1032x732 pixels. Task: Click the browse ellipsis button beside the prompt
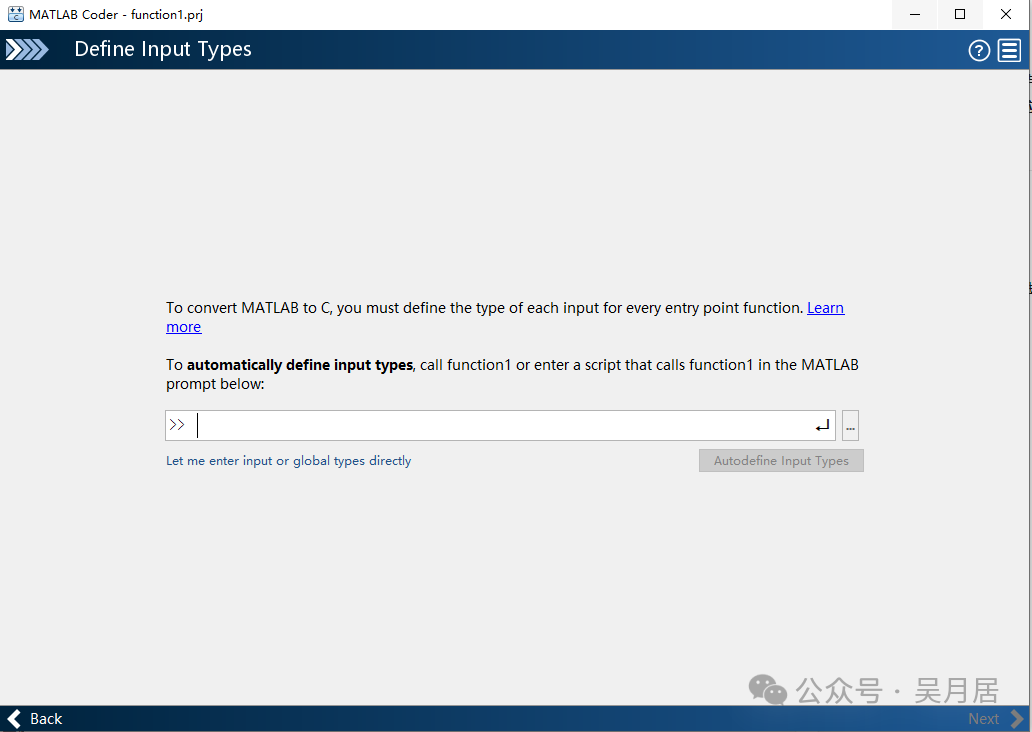(850, 426)
